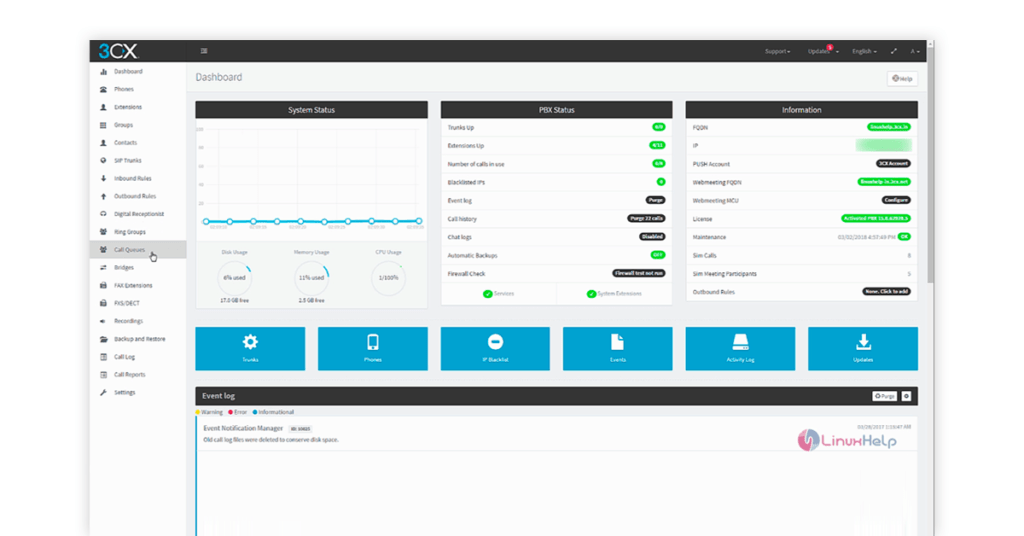Viewport: 1024px width, 536px height.
Task: Open the English language dropdown
Action: click(x=864, y=51)
